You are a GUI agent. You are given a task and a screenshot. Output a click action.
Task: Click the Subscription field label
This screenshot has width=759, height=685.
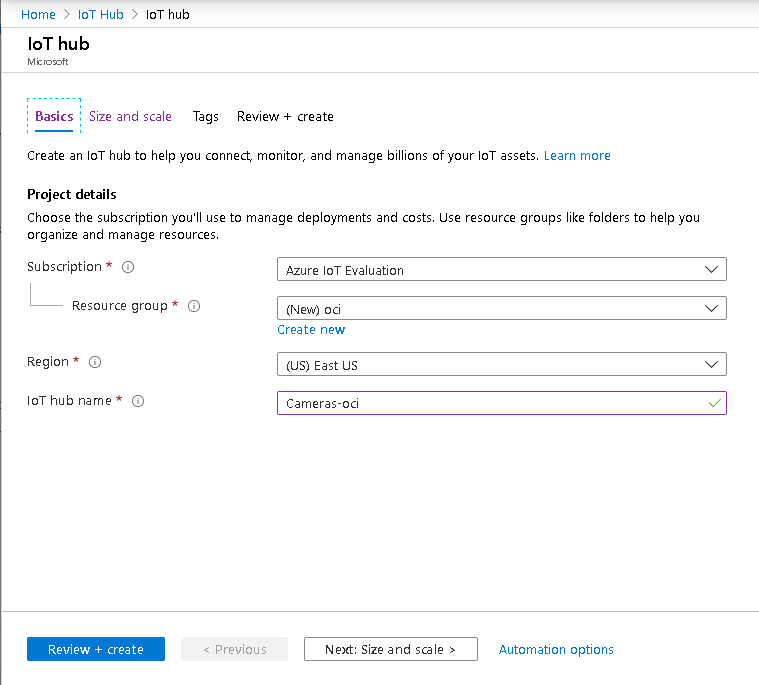pyautogui.click(x=64, y=267)
